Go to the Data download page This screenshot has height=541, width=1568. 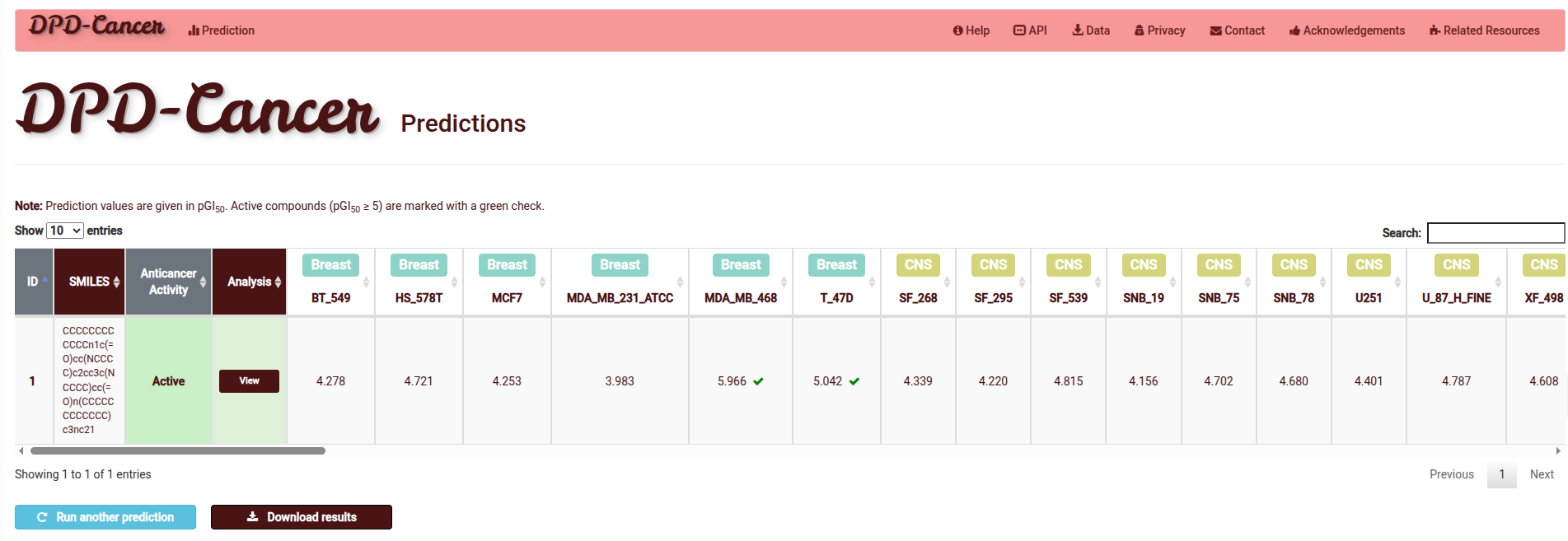(1090, 30)
